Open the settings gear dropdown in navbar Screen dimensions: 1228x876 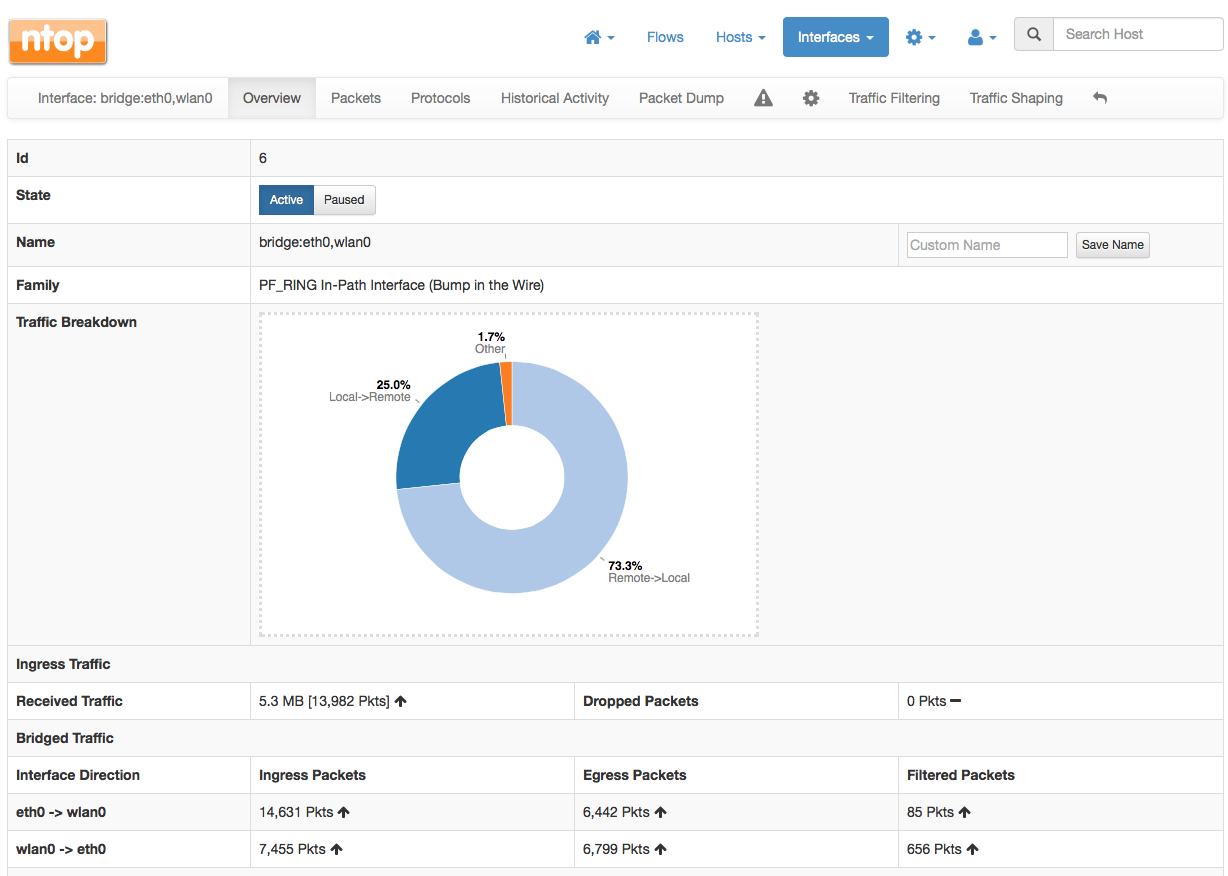pyautogui.click(x=921, y=37)
